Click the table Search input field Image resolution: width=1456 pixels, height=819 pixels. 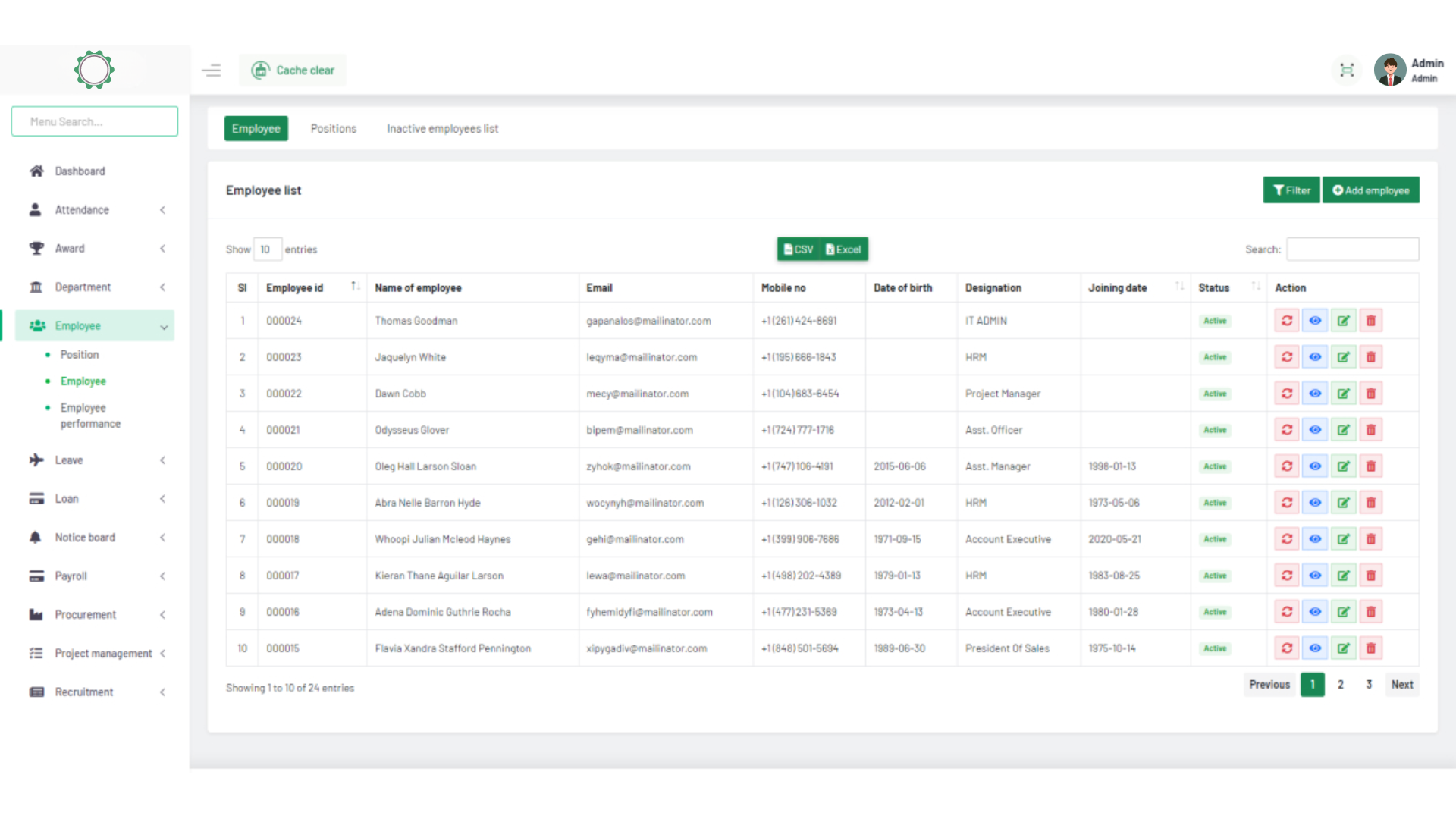(1352, 249)
